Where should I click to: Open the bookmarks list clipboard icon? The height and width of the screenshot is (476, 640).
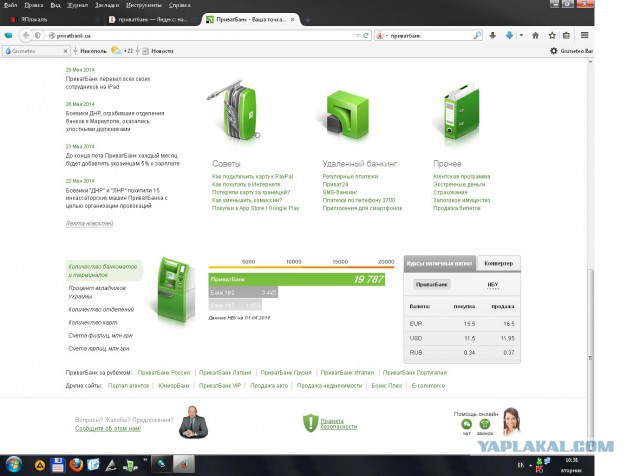coord(566,36)
